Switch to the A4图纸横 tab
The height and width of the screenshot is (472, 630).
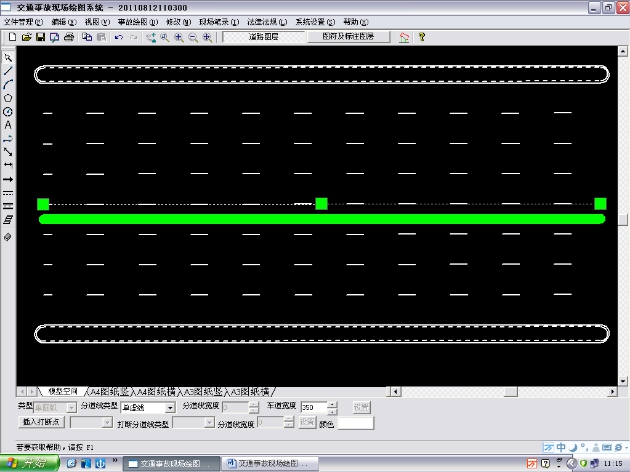157,391
